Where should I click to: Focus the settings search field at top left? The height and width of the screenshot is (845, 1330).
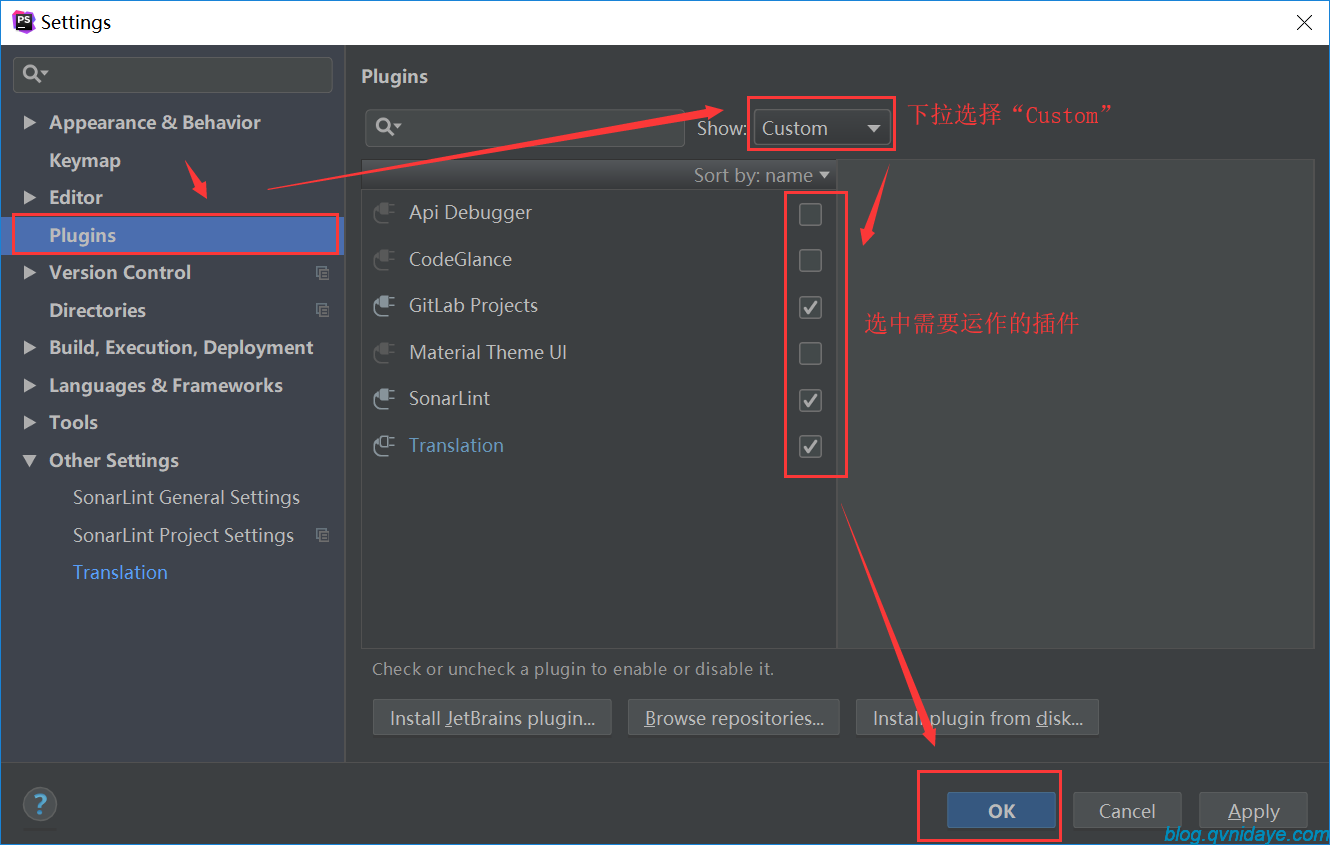(173, 74)
